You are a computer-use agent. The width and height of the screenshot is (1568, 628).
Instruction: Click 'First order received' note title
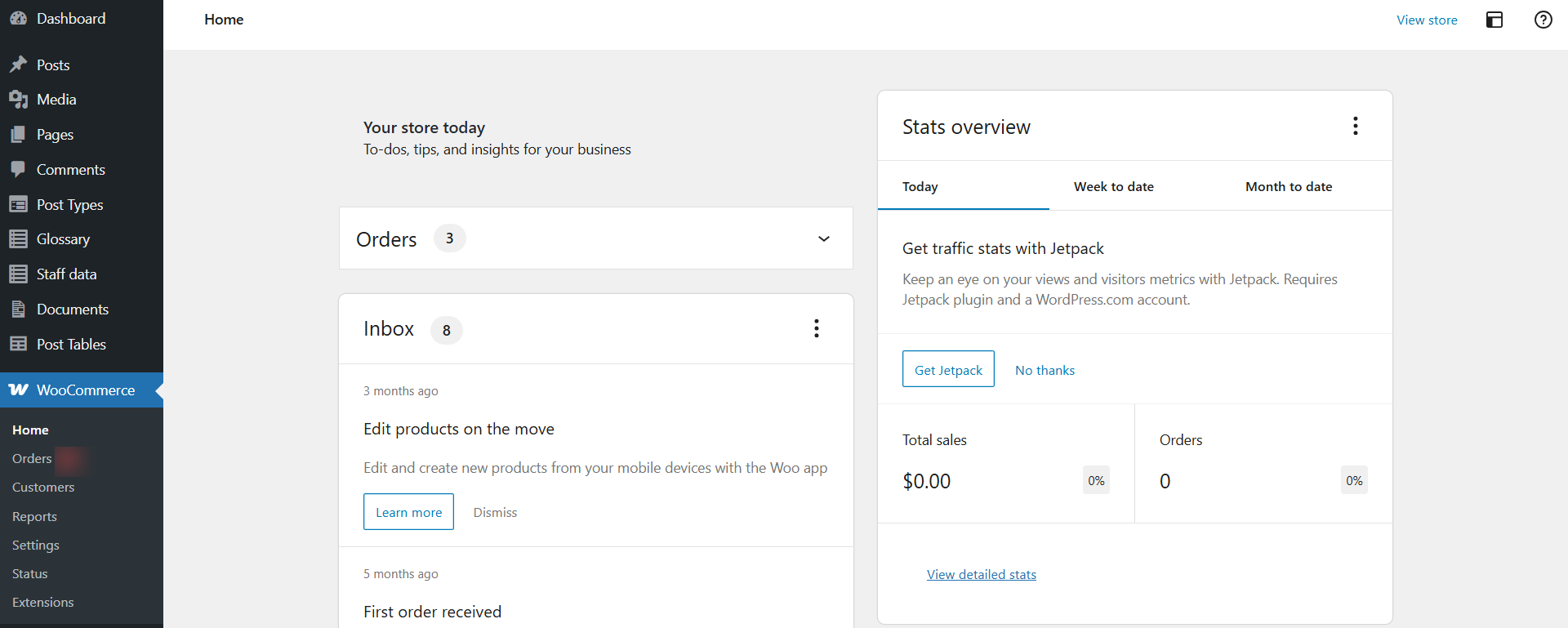point(432,612)
